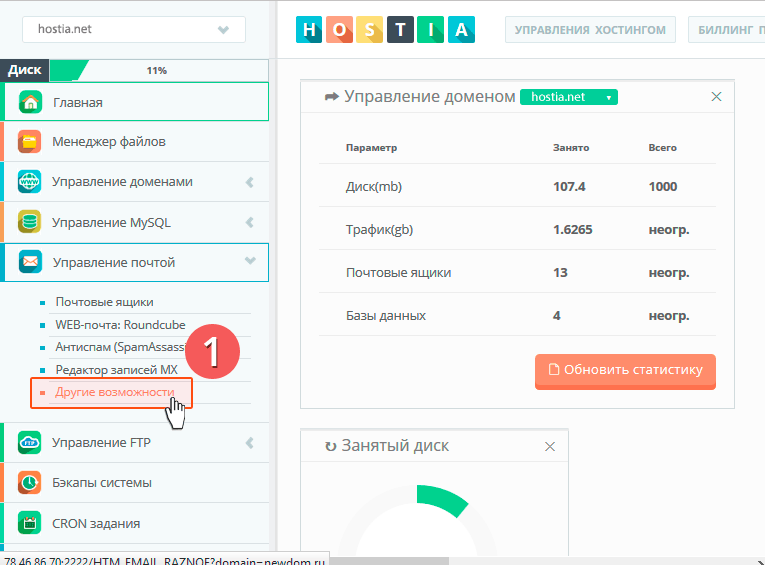Click the 1000 total disk value
The width and height of the screenshot is (765, 565).
click(663, 187)
